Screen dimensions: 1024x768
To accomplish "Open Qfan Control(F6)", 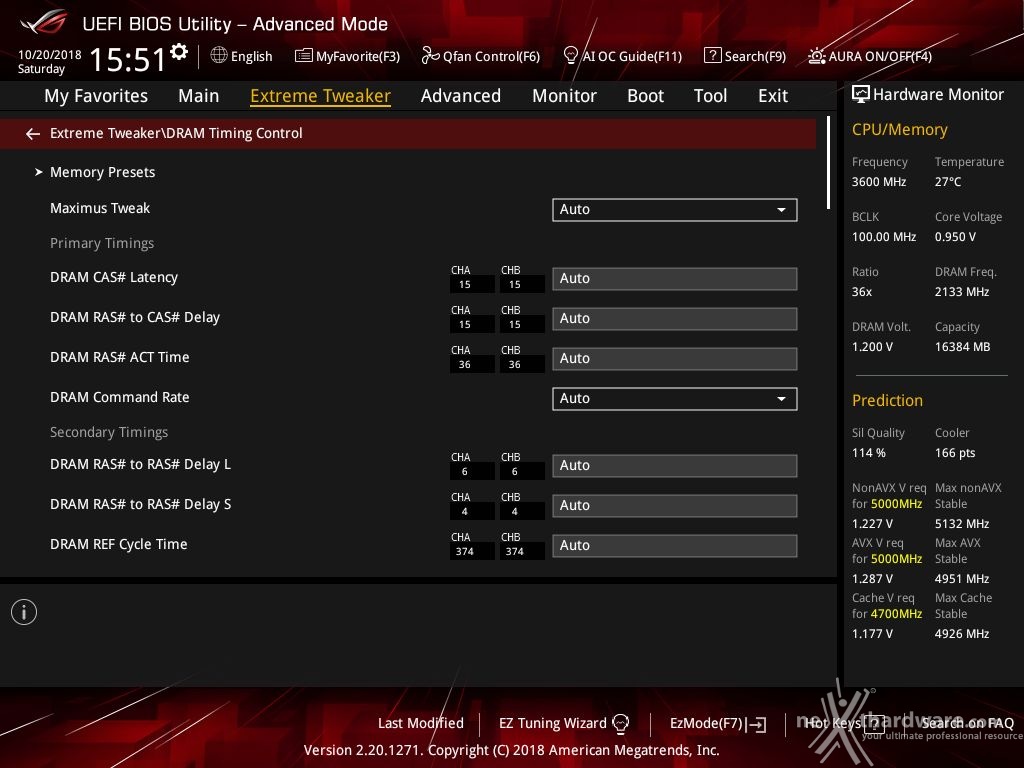I will coord(481,56).
